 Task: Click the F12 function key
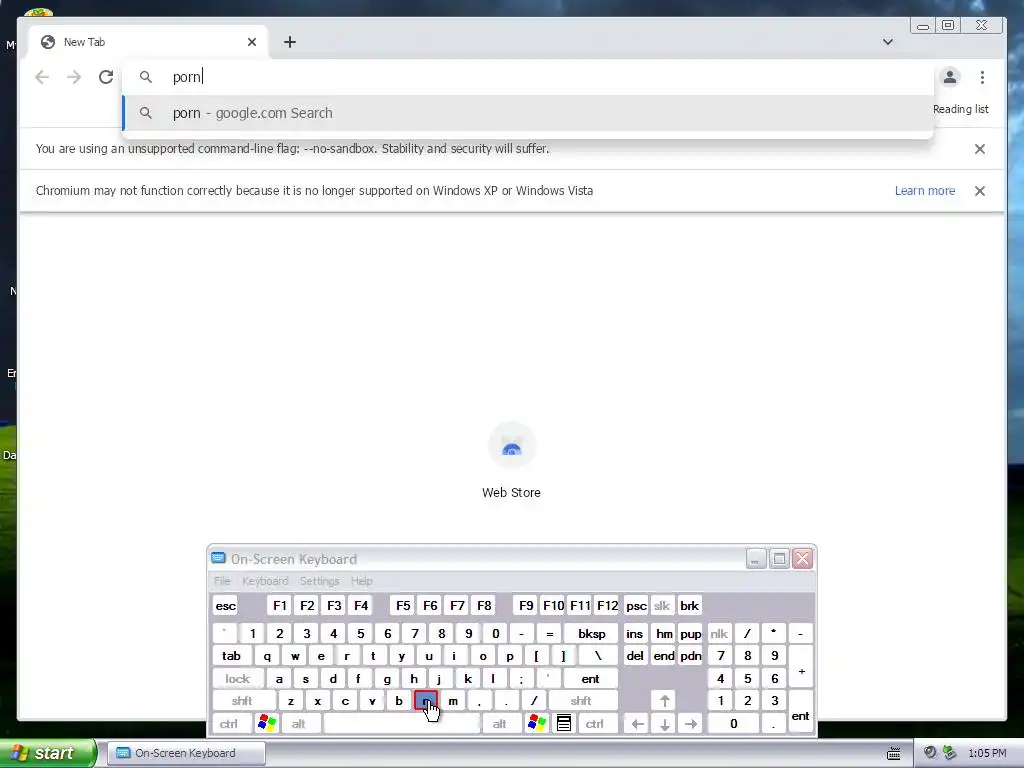point(607,605)
